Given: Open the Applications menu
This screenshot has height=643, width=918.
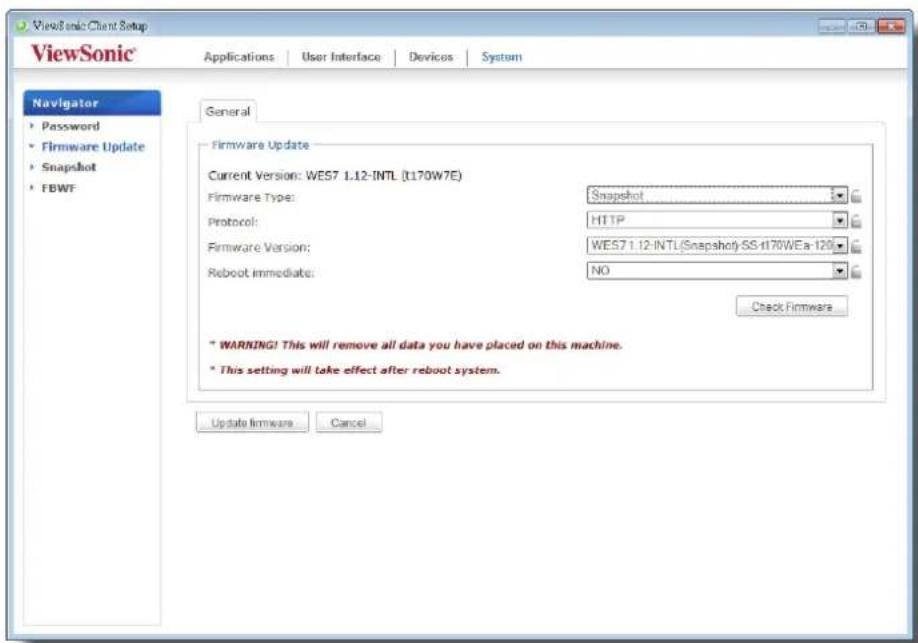Looking at the screenshot, I should click(x=239, y=57).
